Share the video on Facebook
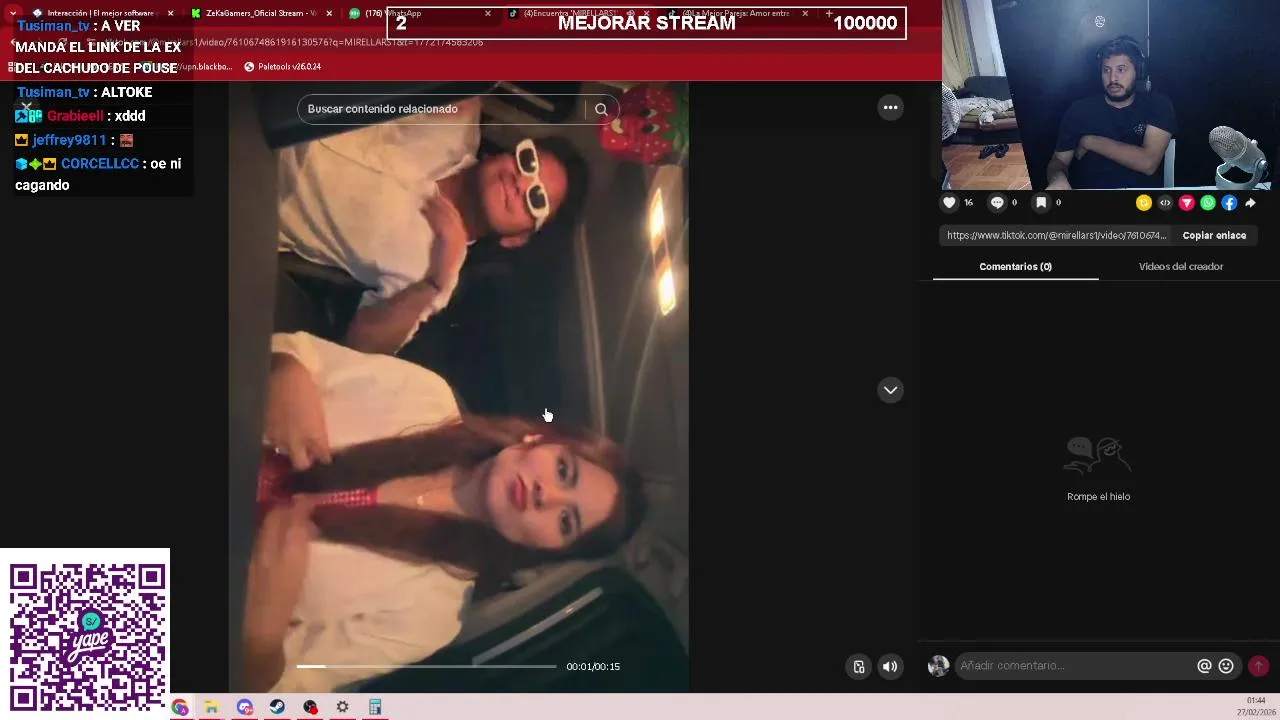Screen dimensions: 1280x720 tap(1229, 203)
